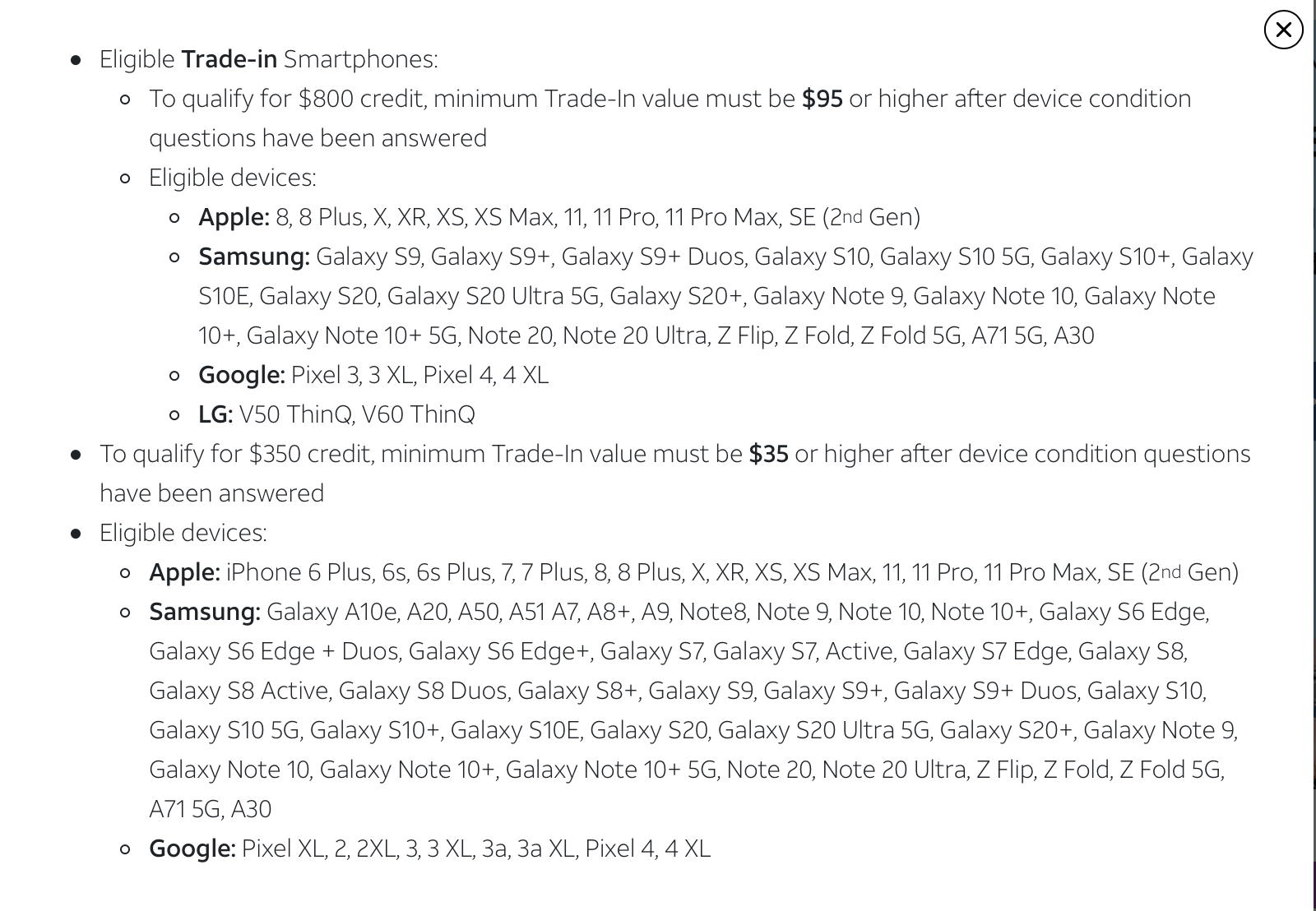Click Samsung: label before Galaxy A10e
Screen dimensions: 1316x911
pyautogui.click(x=205, y=612)
